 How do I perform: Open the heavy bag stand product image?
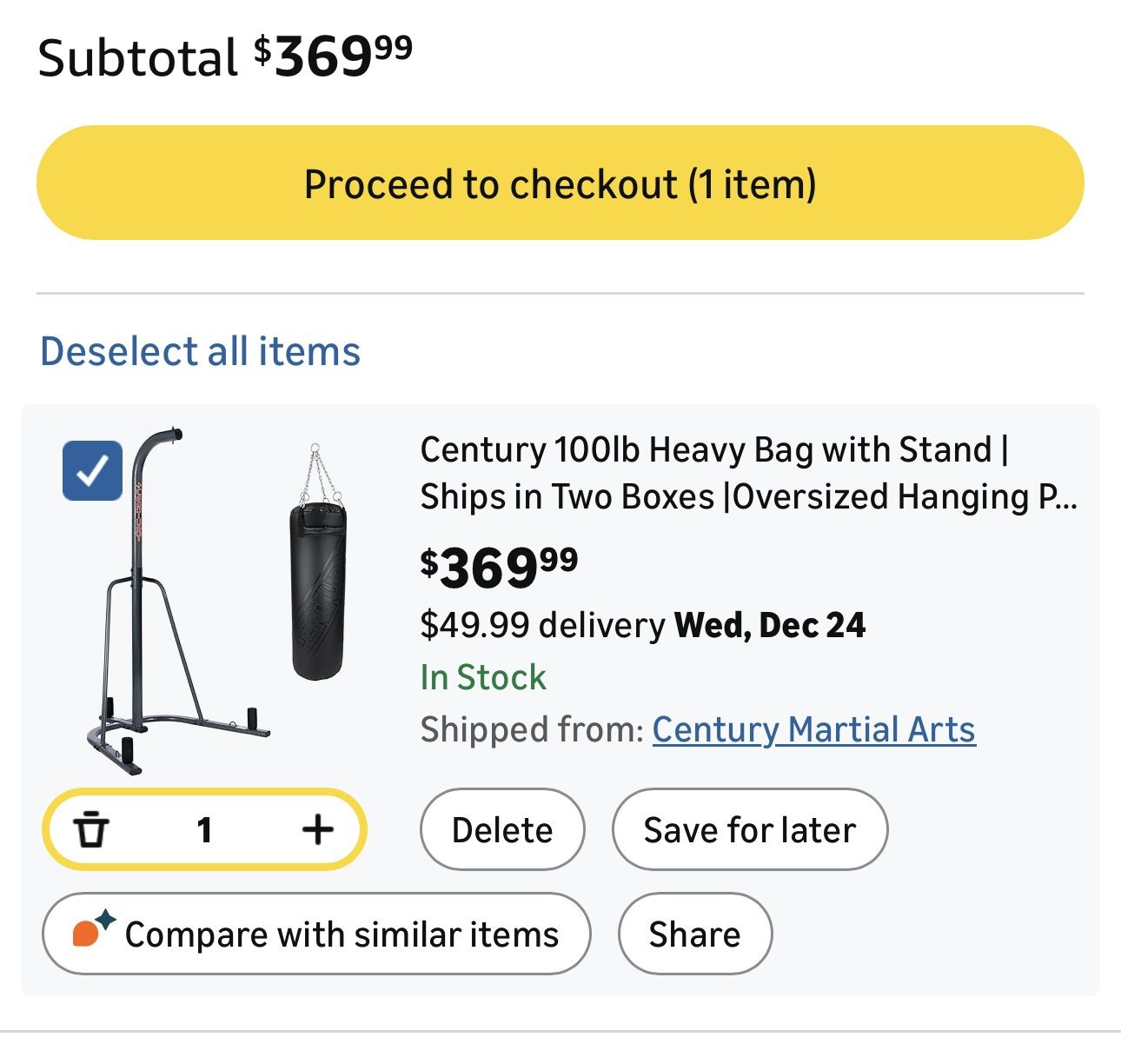click(x=174, y=600)
